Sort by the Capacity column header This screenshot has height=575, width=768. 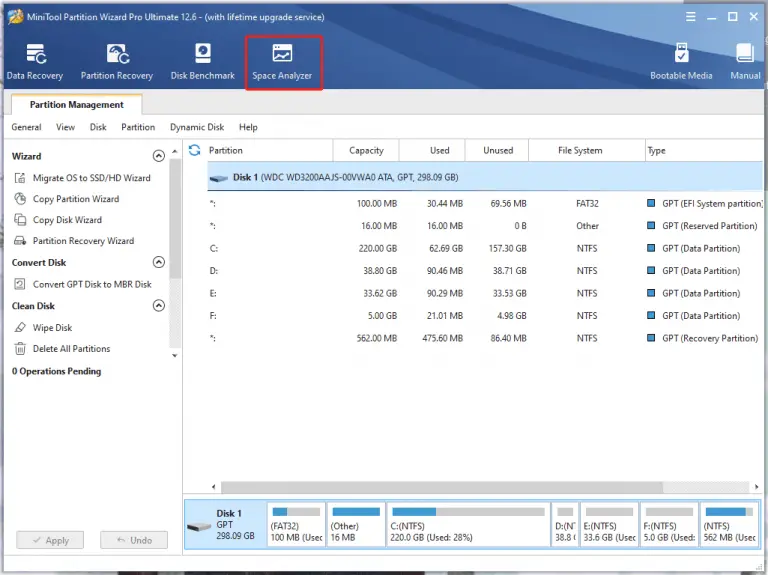tap(366, 150)
